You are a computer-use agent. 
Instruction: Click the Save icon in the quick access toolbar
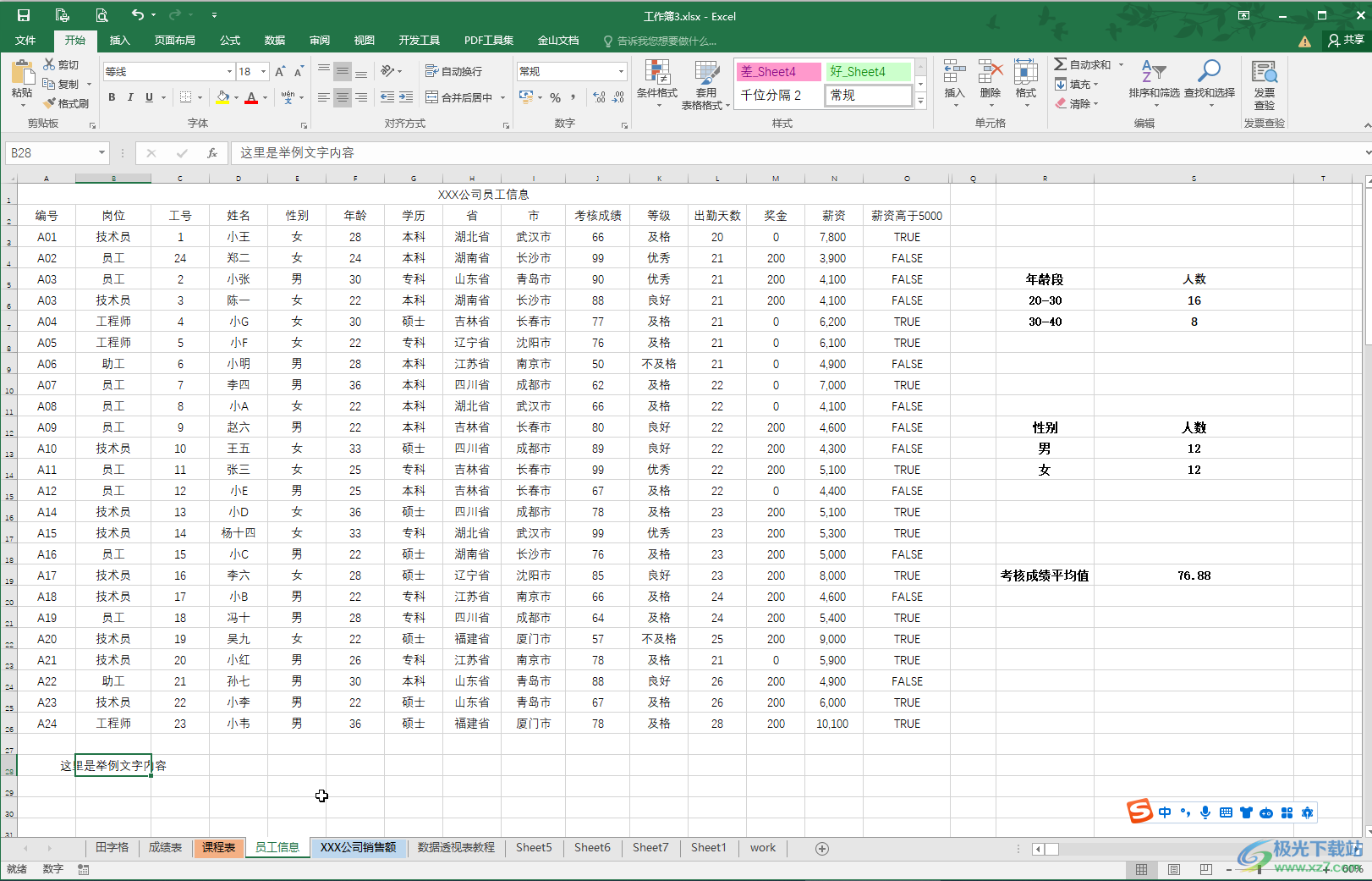(24, 15)
